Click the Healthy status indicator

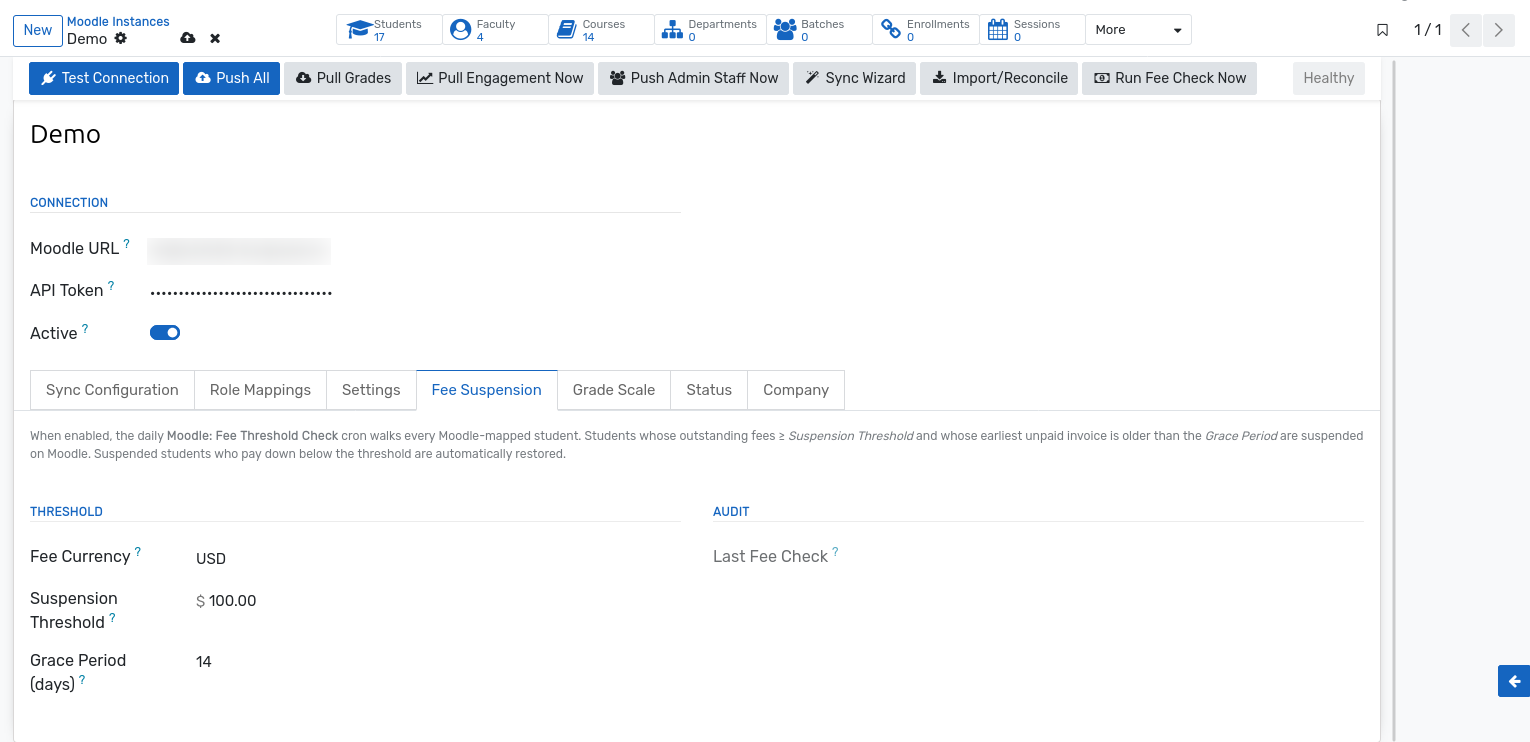click(1328, 78)
